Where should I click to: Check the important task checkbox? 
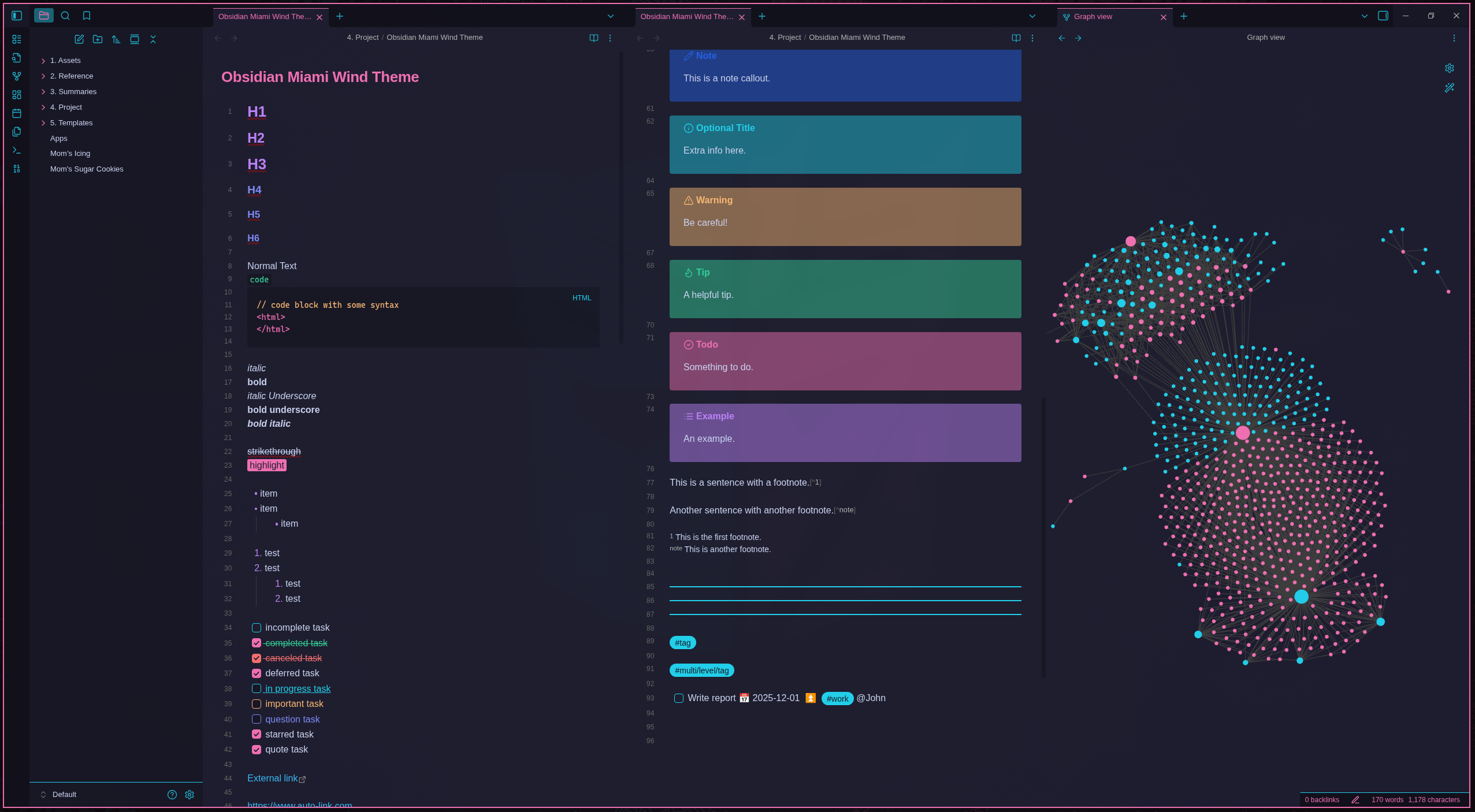[x=257, y=704]
